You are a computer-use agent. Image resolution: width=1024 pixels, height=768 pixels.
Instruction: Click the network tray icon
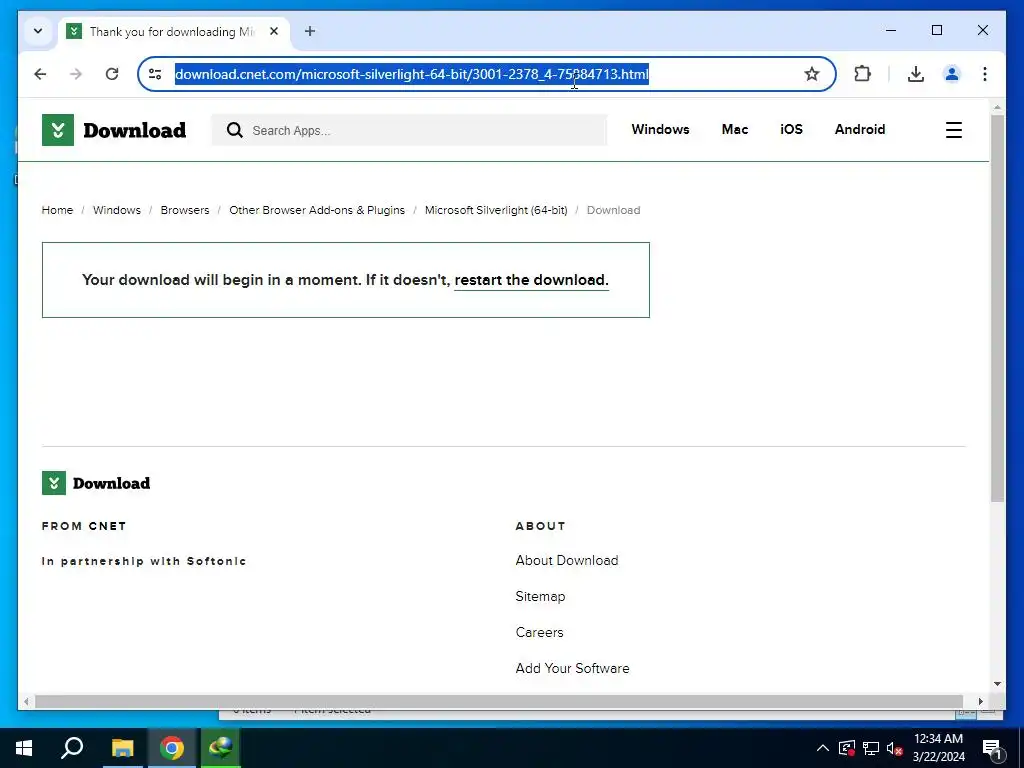click(x=871, y=748)
